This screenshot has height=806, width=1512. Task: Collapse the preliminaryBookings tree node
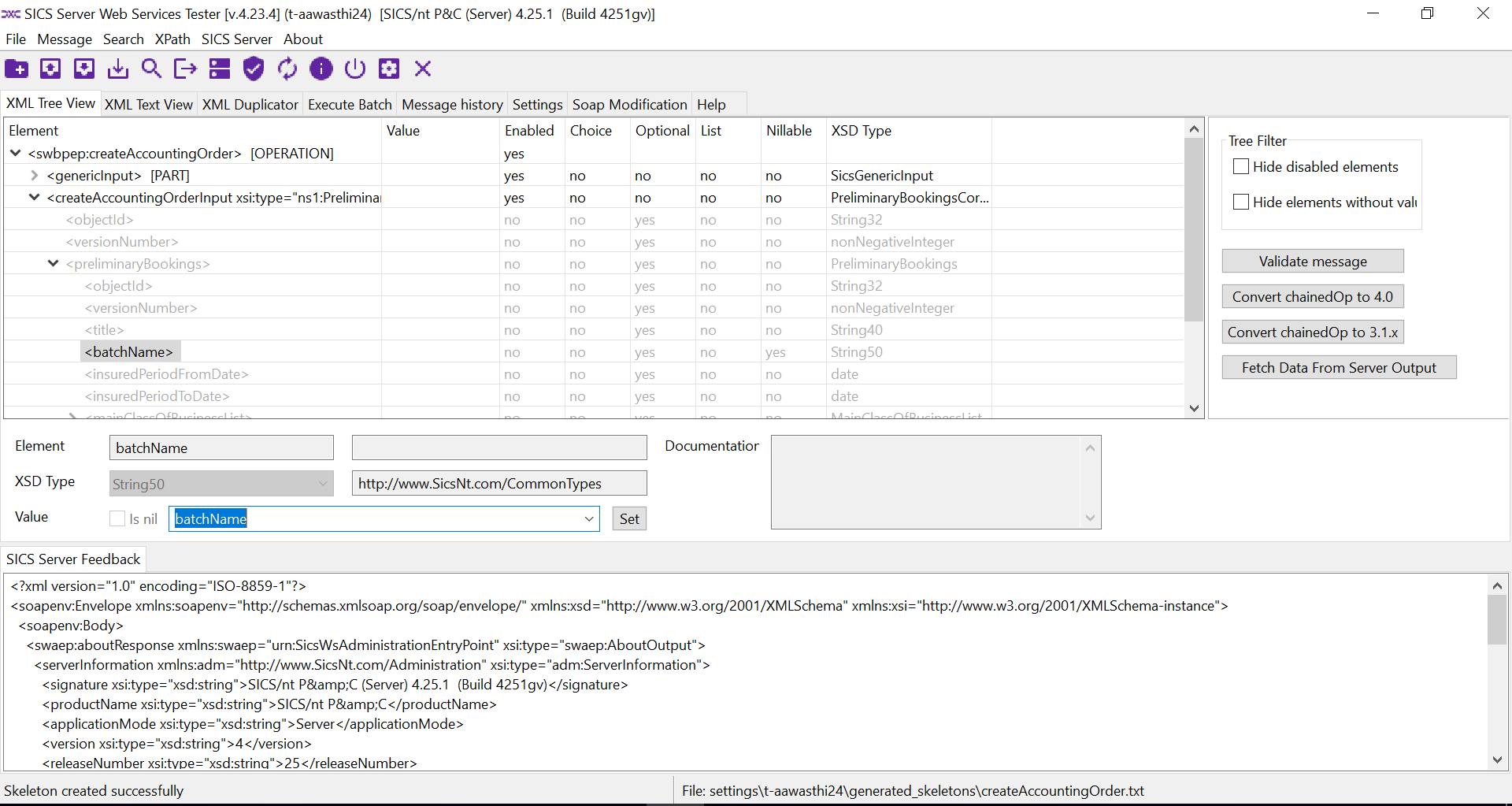54,264
